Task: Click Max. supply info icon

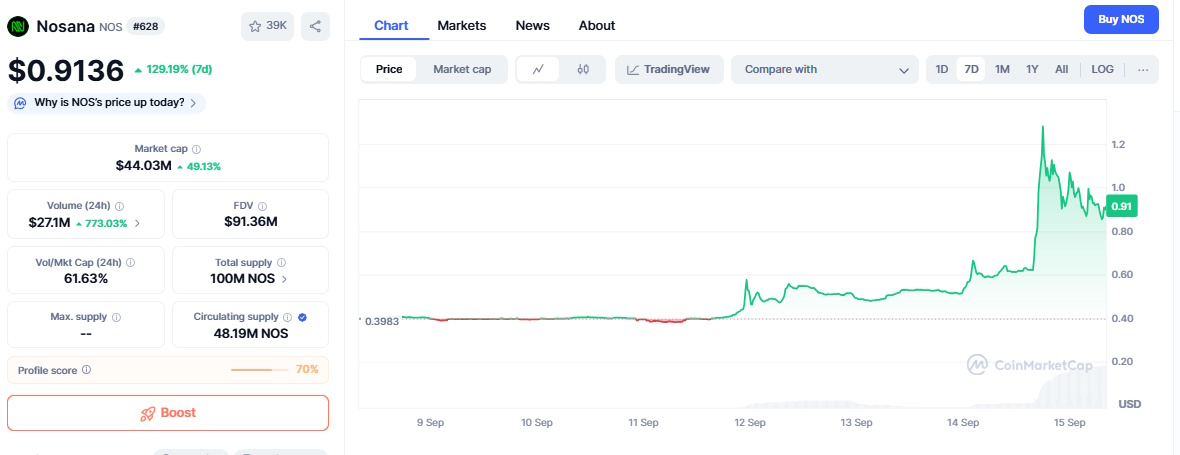Action: (116, 317)
